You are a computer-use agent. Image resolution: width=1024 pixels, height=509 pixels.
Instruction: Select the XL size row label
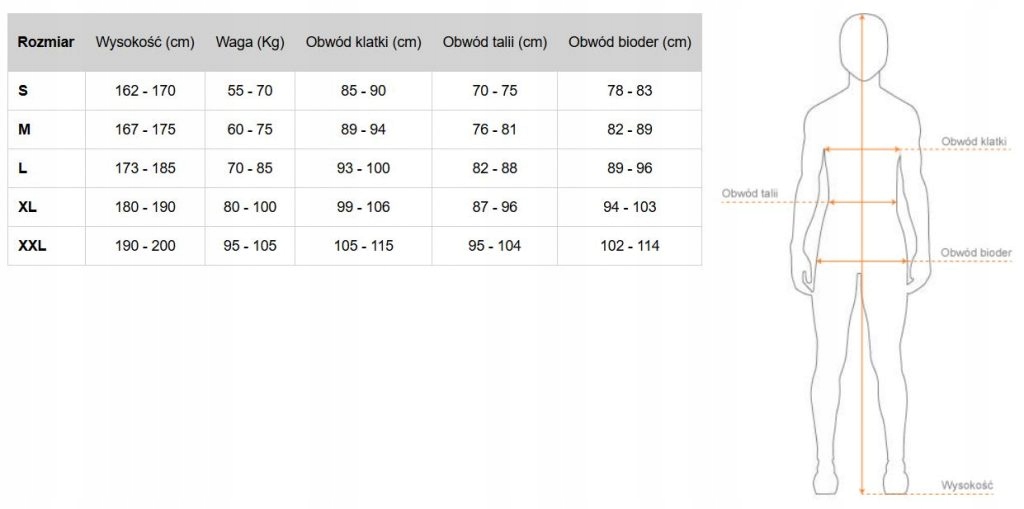tap(27, 207)
